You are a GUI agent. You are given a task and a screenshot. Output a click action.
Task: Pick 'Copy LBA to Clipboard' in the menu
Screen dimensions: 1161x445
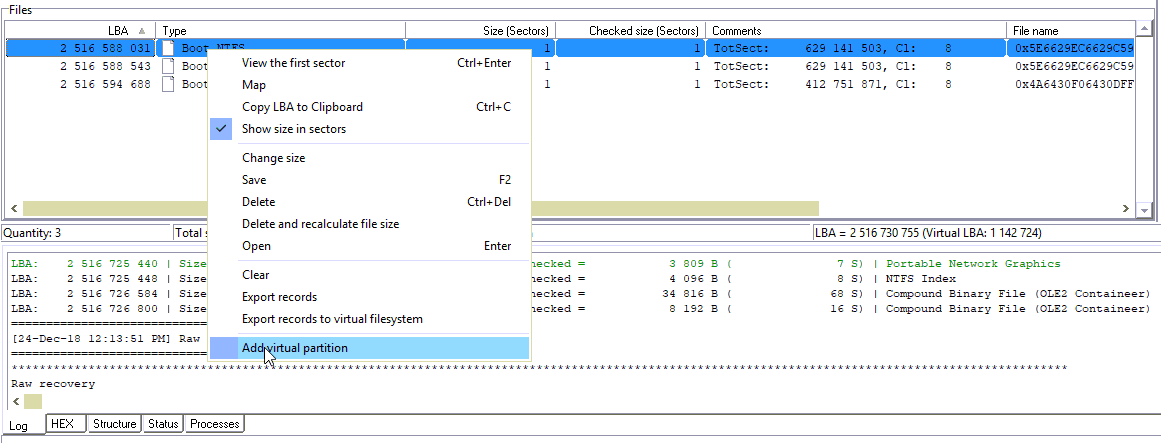[302, 107]
